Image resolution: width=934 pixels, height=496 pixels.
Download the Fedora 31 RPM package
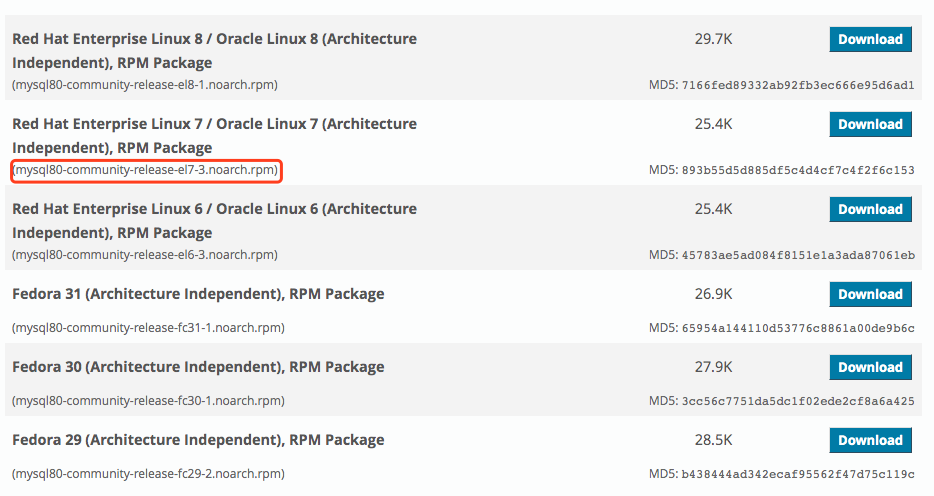point(870,295)
